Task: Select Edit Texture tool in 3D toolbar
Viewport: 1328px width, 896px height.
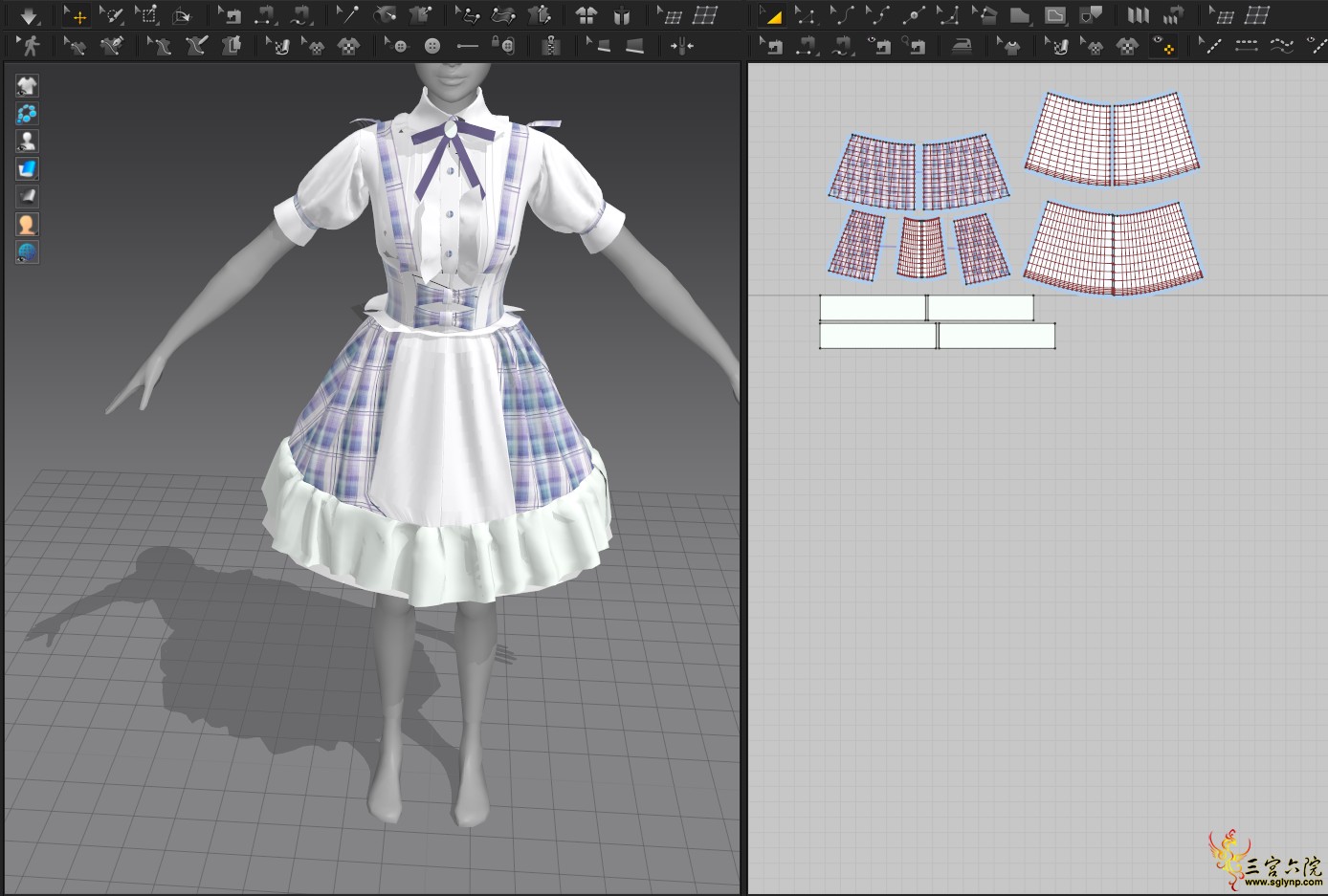Action: tap(277, 46)
